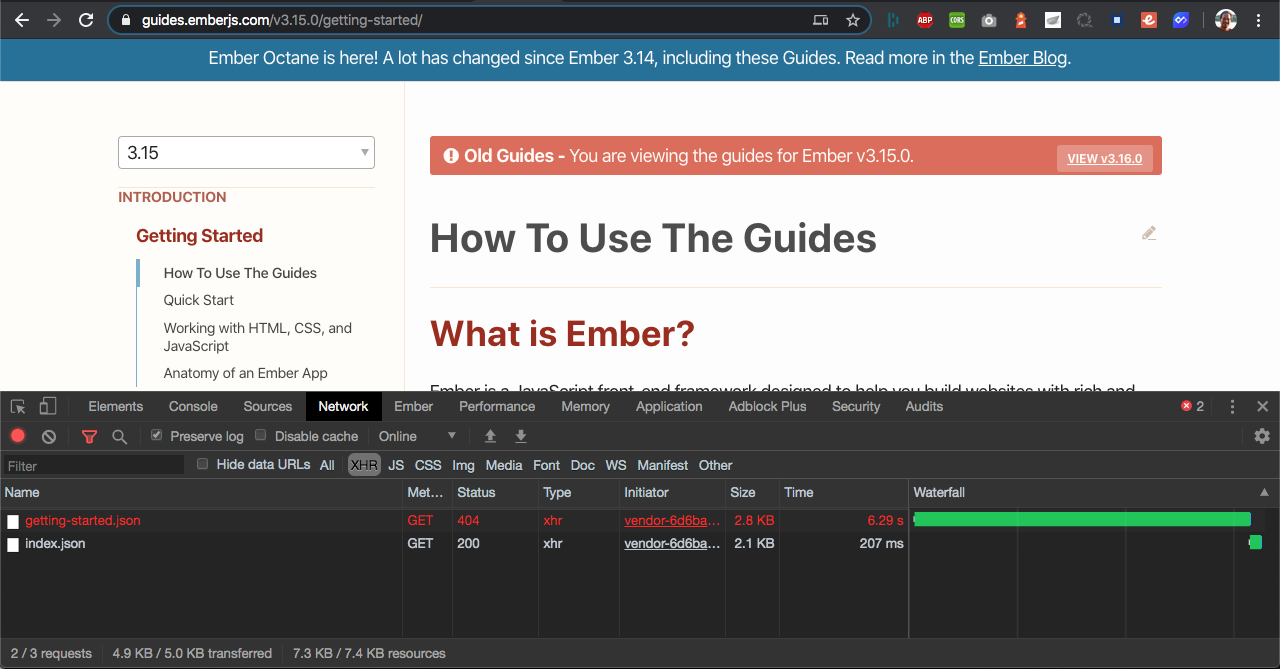Click the orange 'e' Ember extension icon
The image size is (1280, 669).
[1149, 20]
